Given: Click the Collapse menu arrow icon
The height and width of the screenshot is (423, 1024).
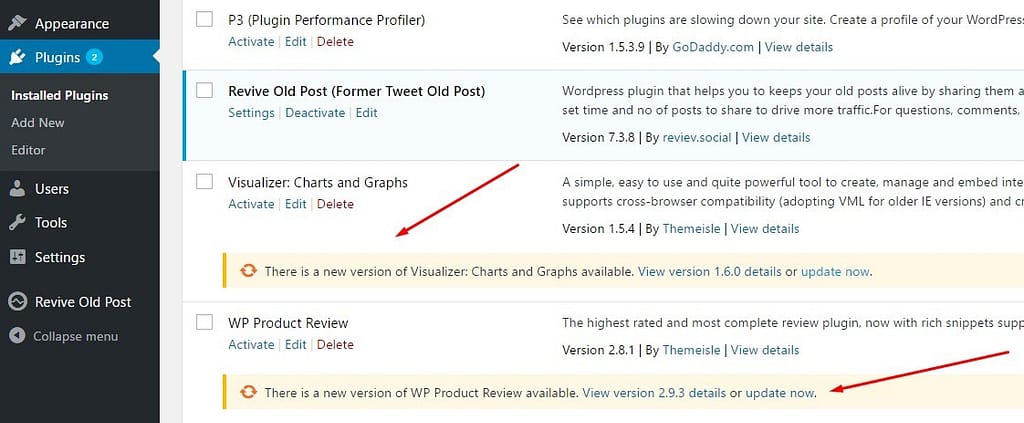Looking at the screenshot, I should click(x=17, y=336).
